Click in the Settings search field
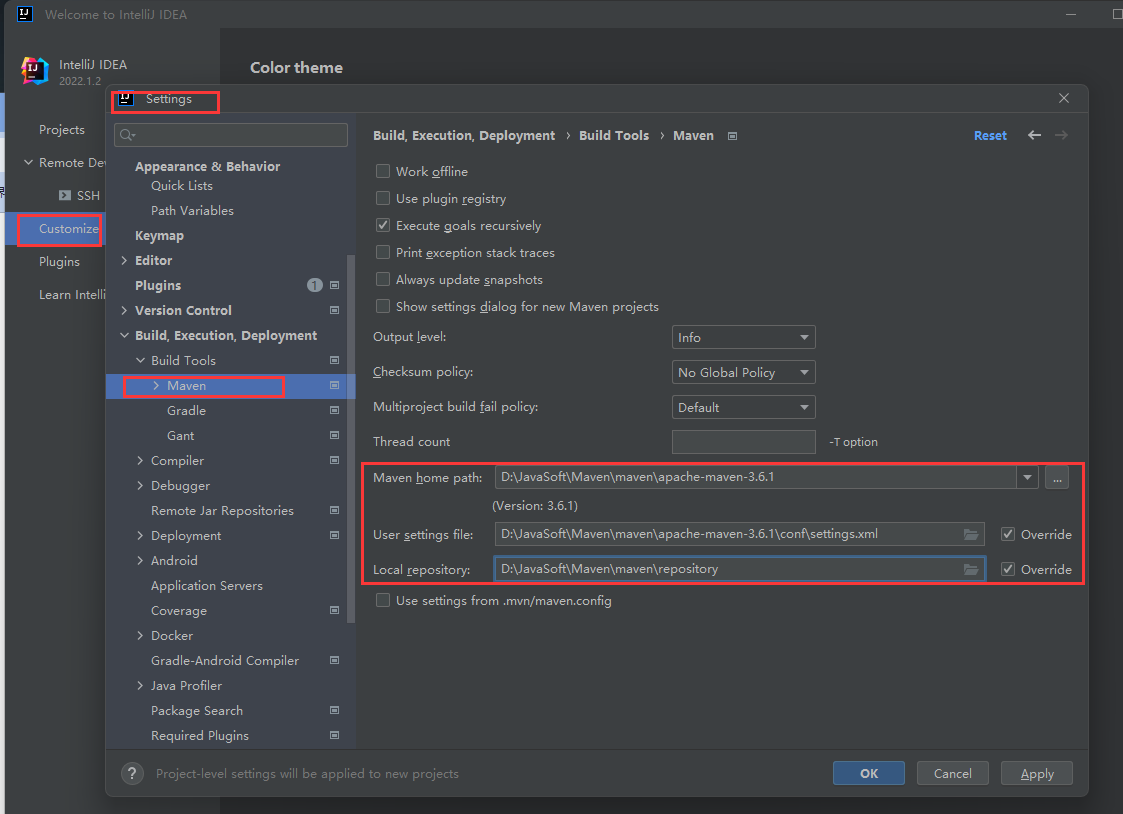The width and height of the screenshot is (1123, 814). click(231, 135)
